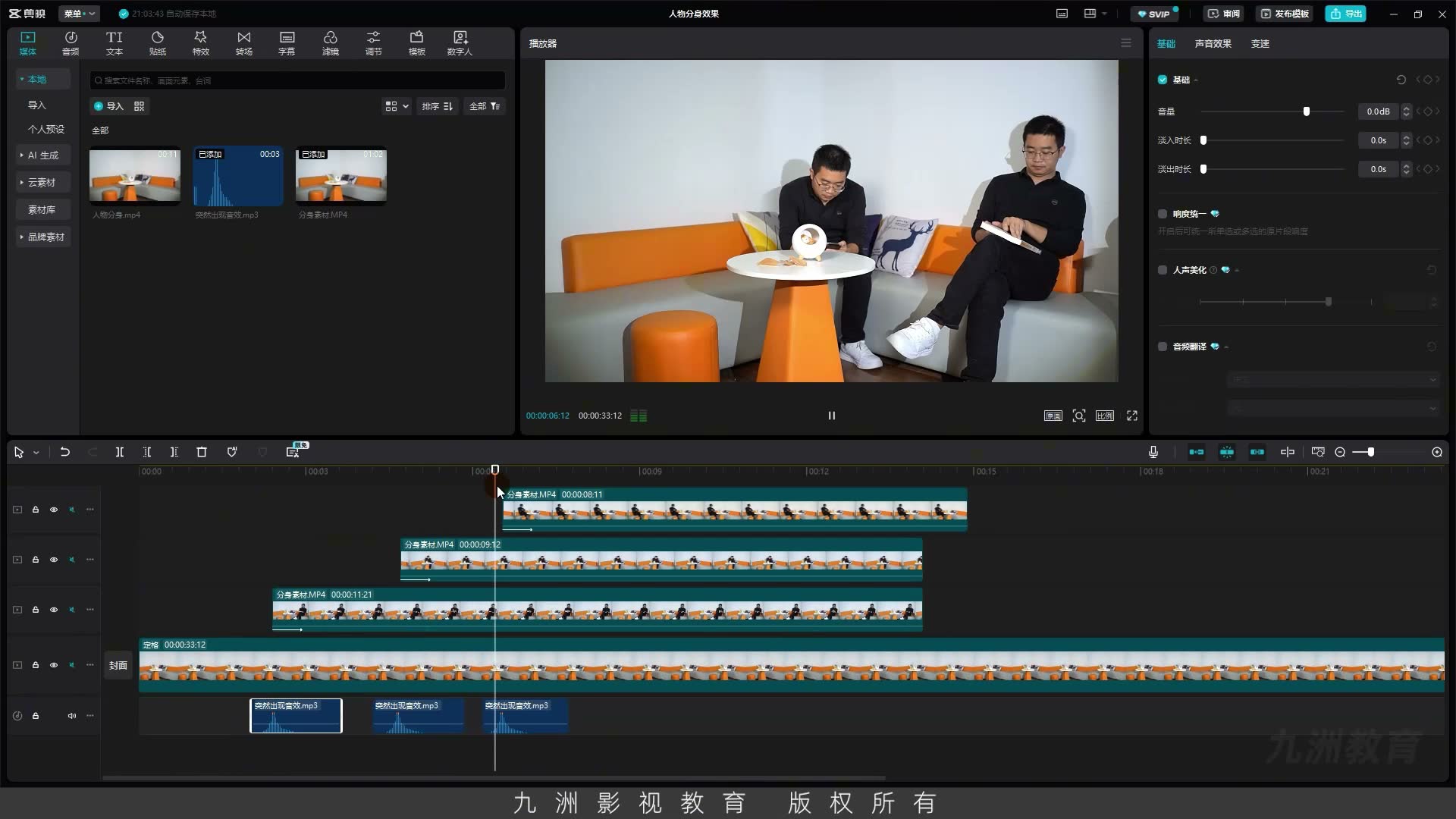Expand the AI 生成 sidebar section
Viewport: 1456px width, 819px height.
43,155
